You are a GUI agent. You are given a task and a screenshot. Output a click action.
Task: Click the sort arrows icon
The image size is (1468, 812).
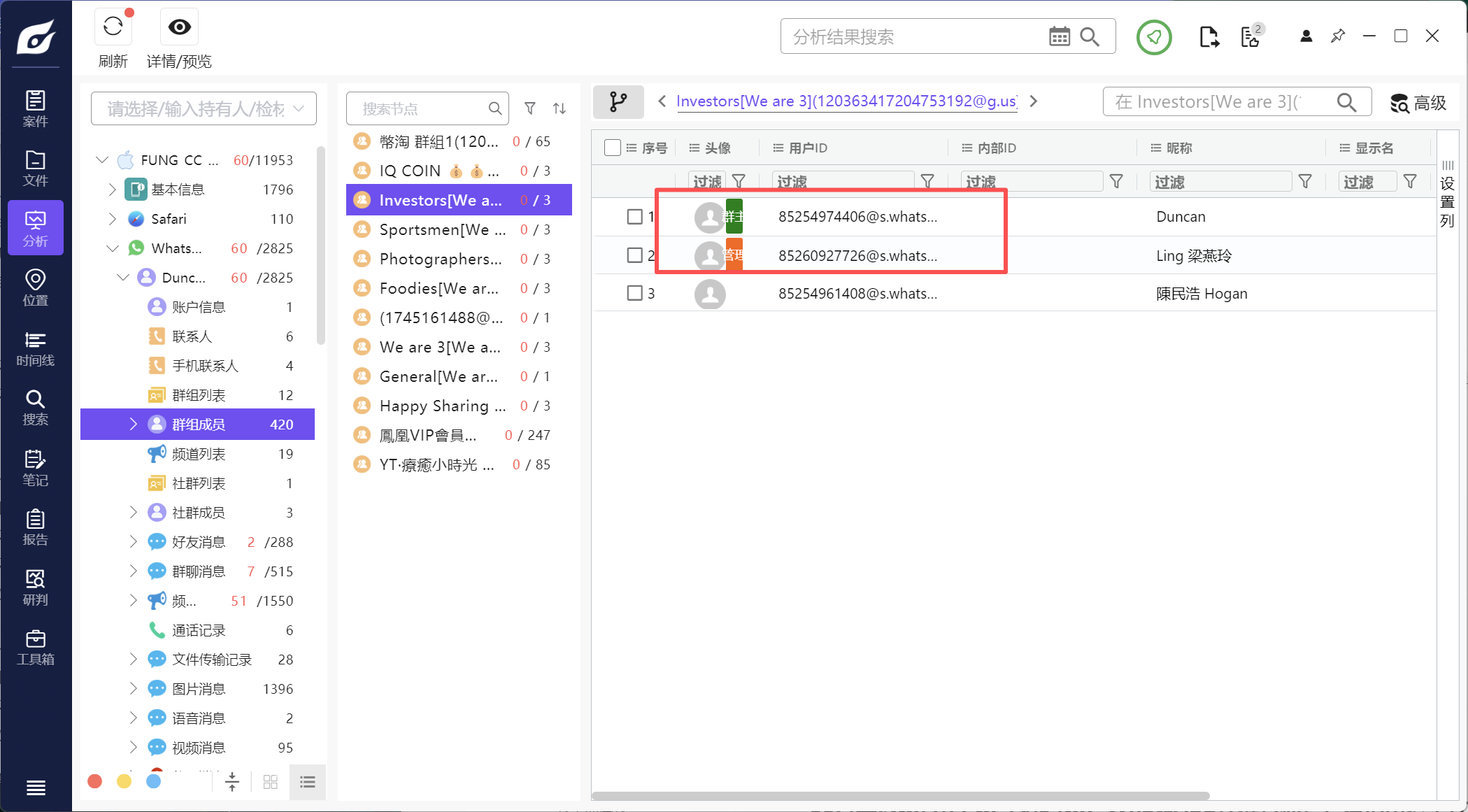tap(560, 108)
